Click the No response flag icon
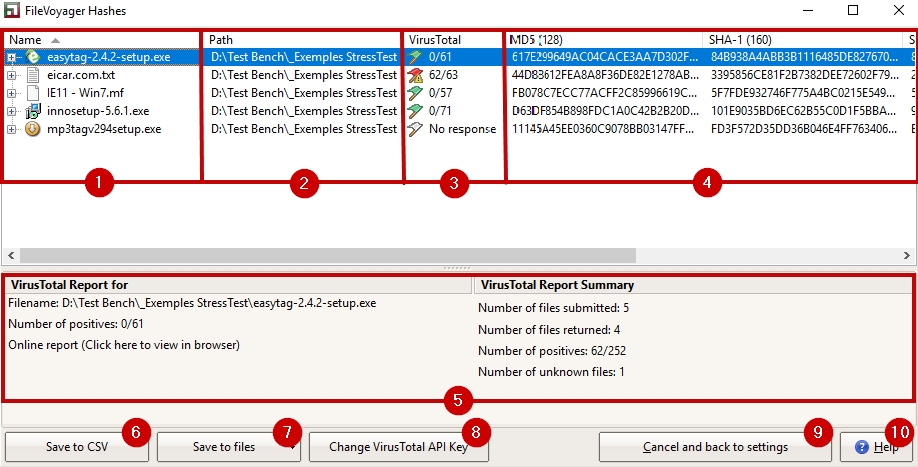Screen dimensions: 918x467 coord(416,129)
